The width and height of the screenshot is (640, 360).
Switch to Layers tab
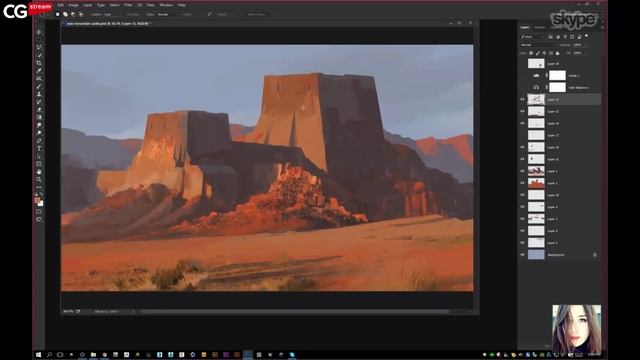[x=525, y=27]
